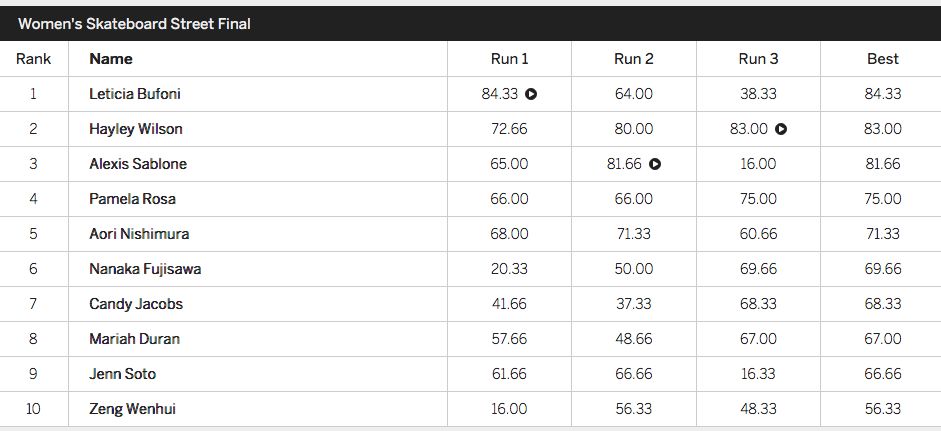Click the Rank column header

point(34,59)
